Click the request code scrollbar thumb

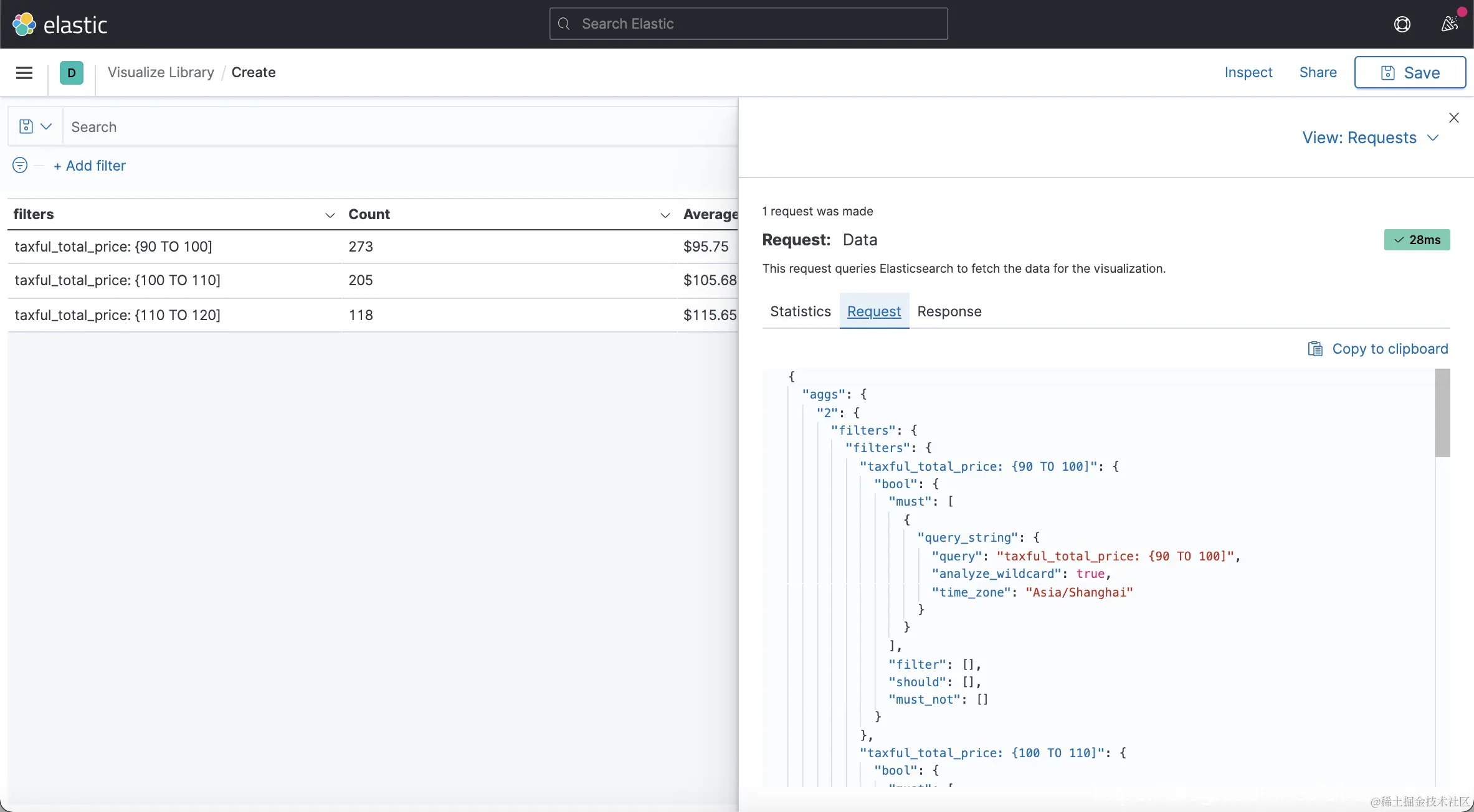coord(1442,412)
